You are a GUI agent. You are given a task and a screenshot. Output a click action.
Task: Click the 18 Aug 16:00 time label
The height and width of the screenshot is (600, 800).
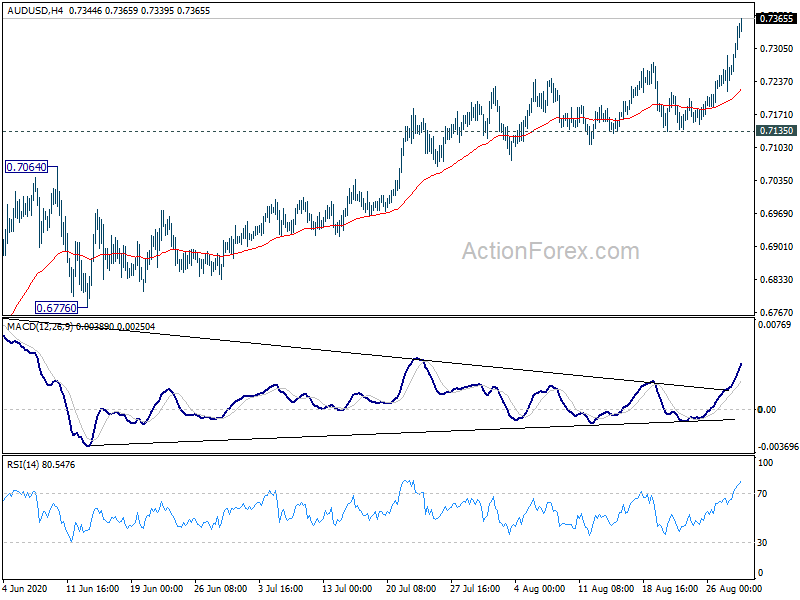(x=670, y=588)
